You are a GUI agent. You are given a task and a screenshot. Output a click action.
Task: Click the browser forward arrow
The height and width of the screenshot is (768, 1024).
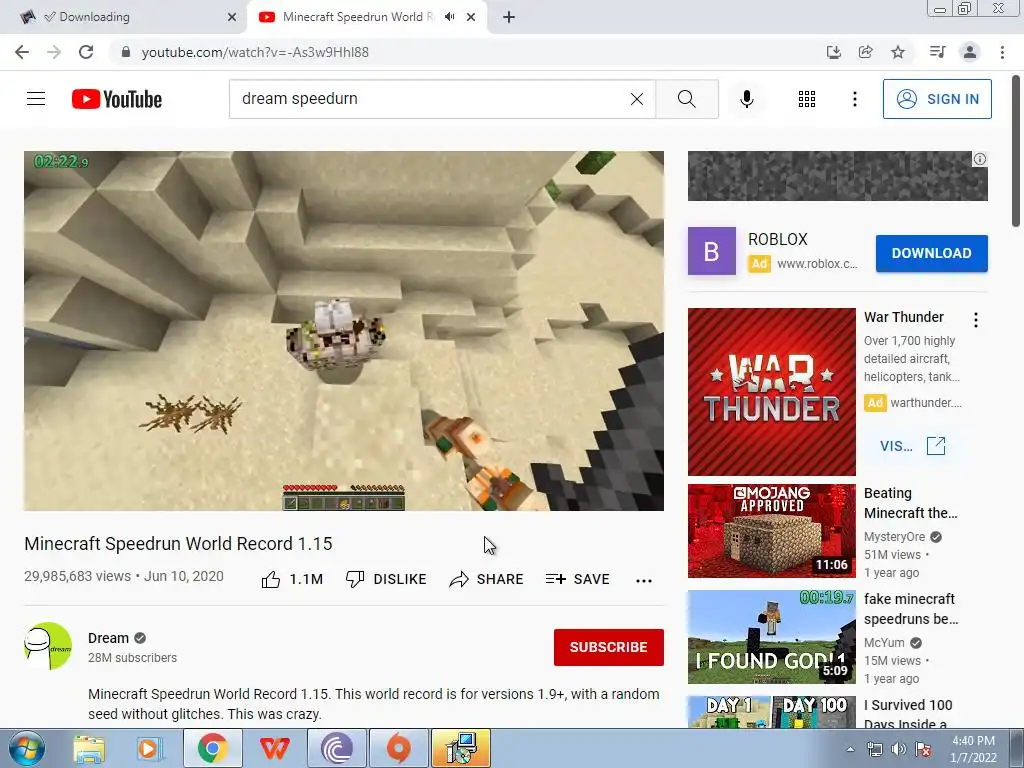click(x=54, y=52)
